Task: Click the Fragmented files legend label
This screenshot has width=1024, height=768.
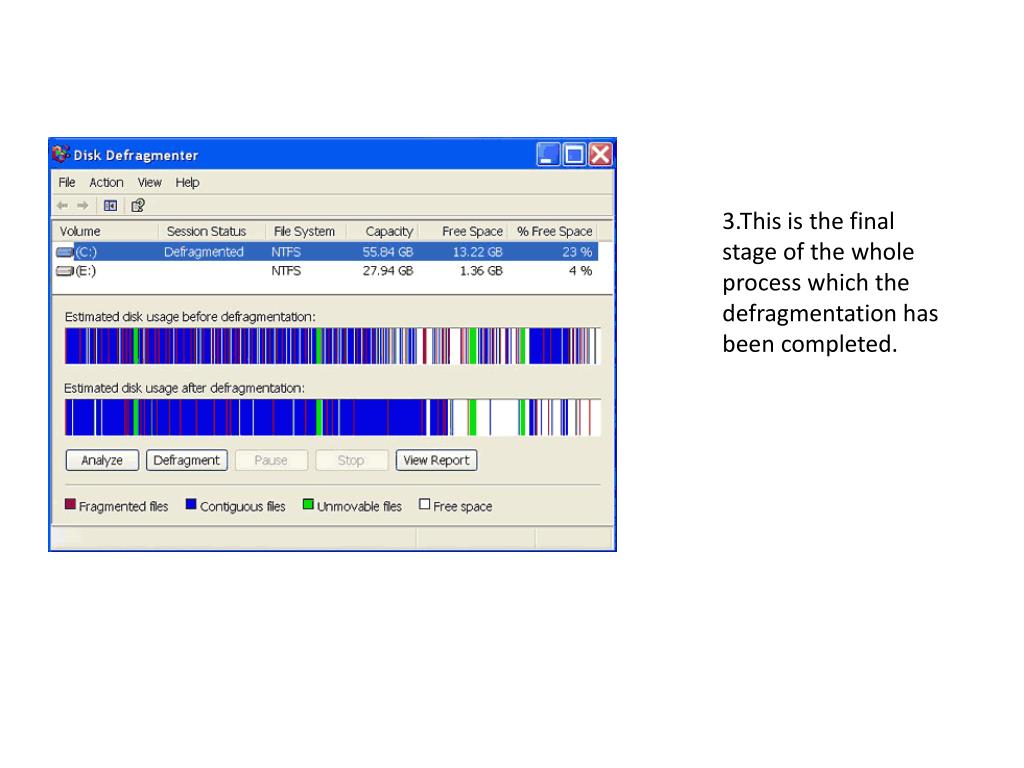Action: tap(123, 507)
